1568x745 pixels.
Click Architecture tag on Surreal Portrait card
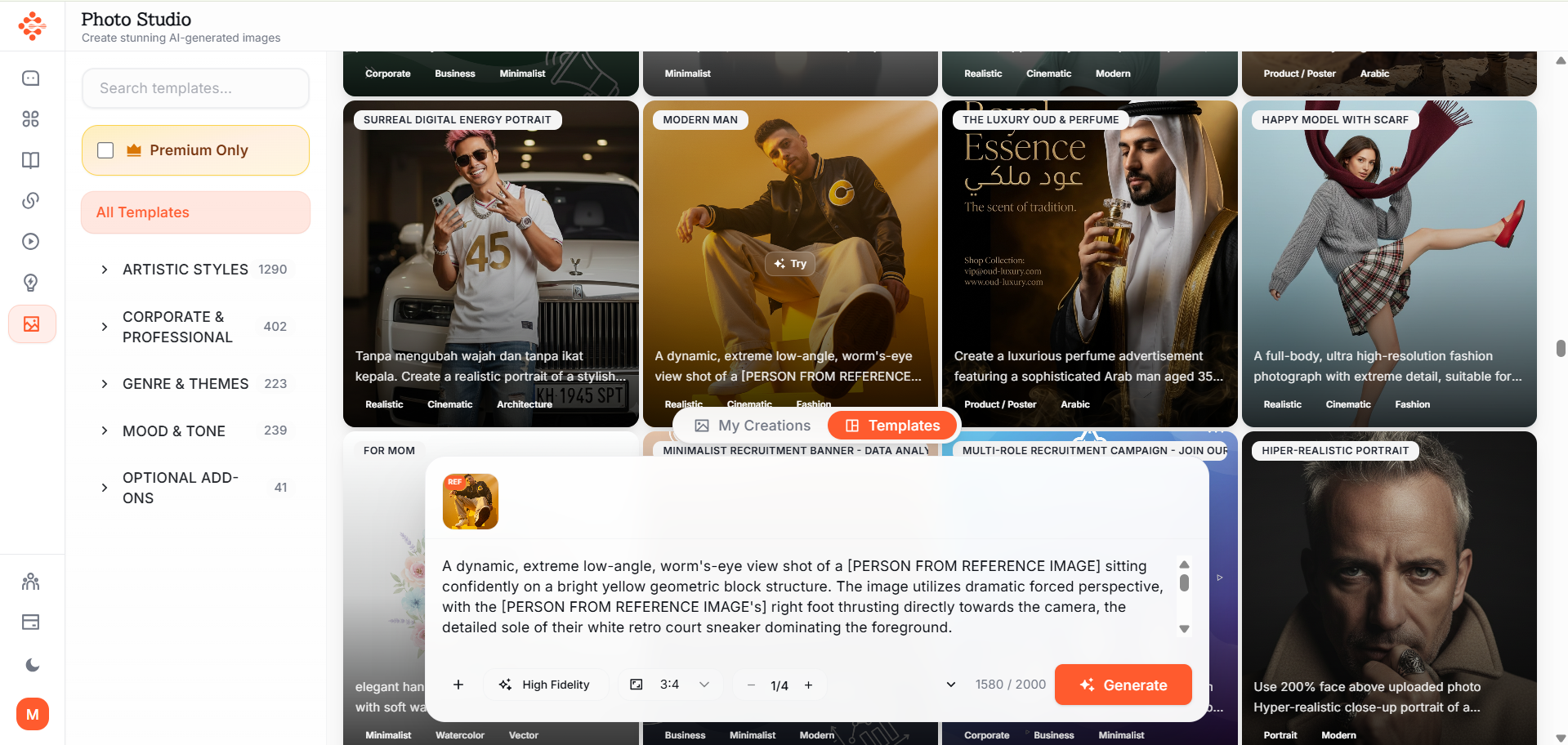[x=525, y=404]
